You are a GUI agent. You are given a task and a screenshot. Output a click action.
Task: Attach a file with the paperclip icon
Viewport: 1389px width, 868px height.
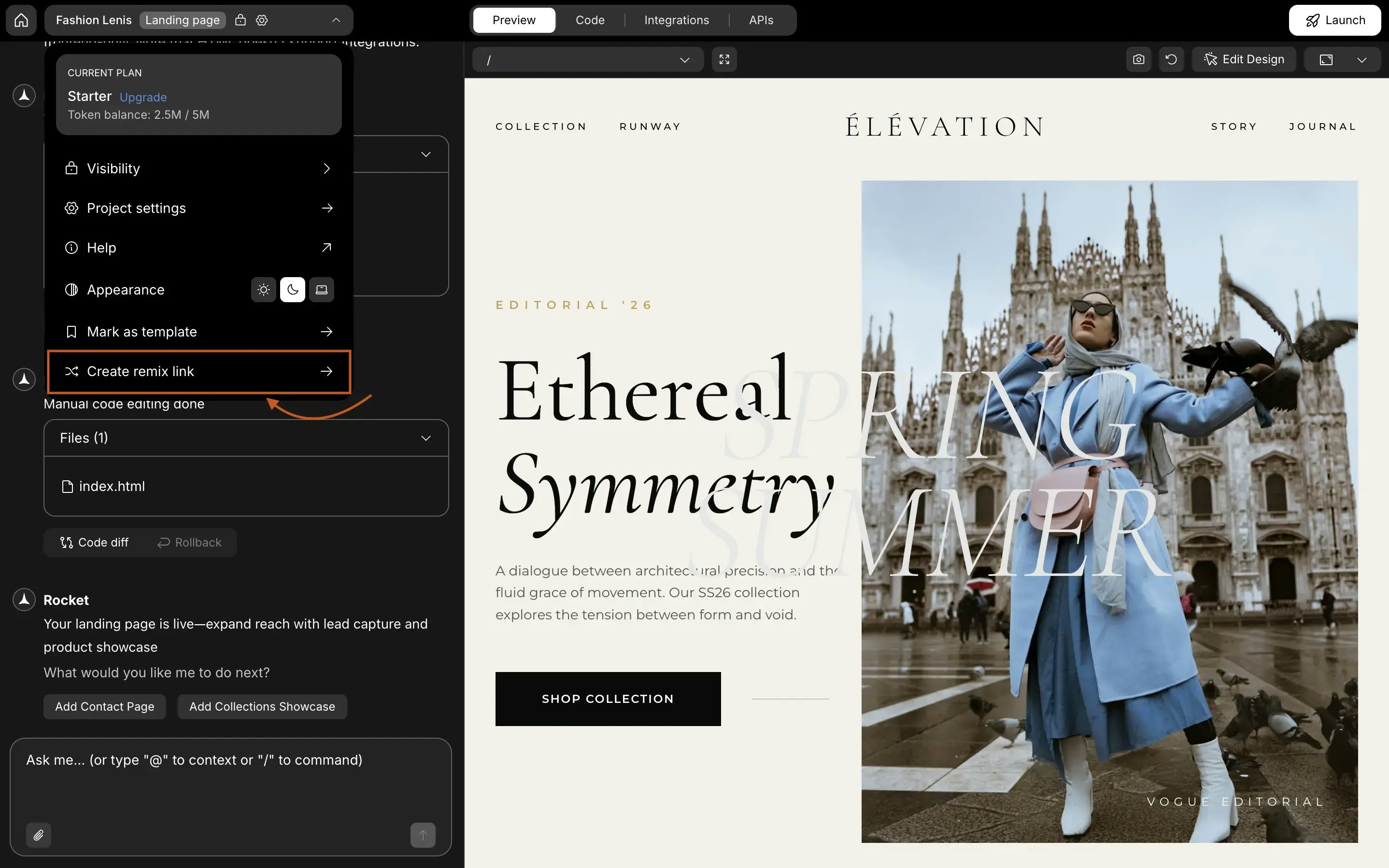pos(39,835)
